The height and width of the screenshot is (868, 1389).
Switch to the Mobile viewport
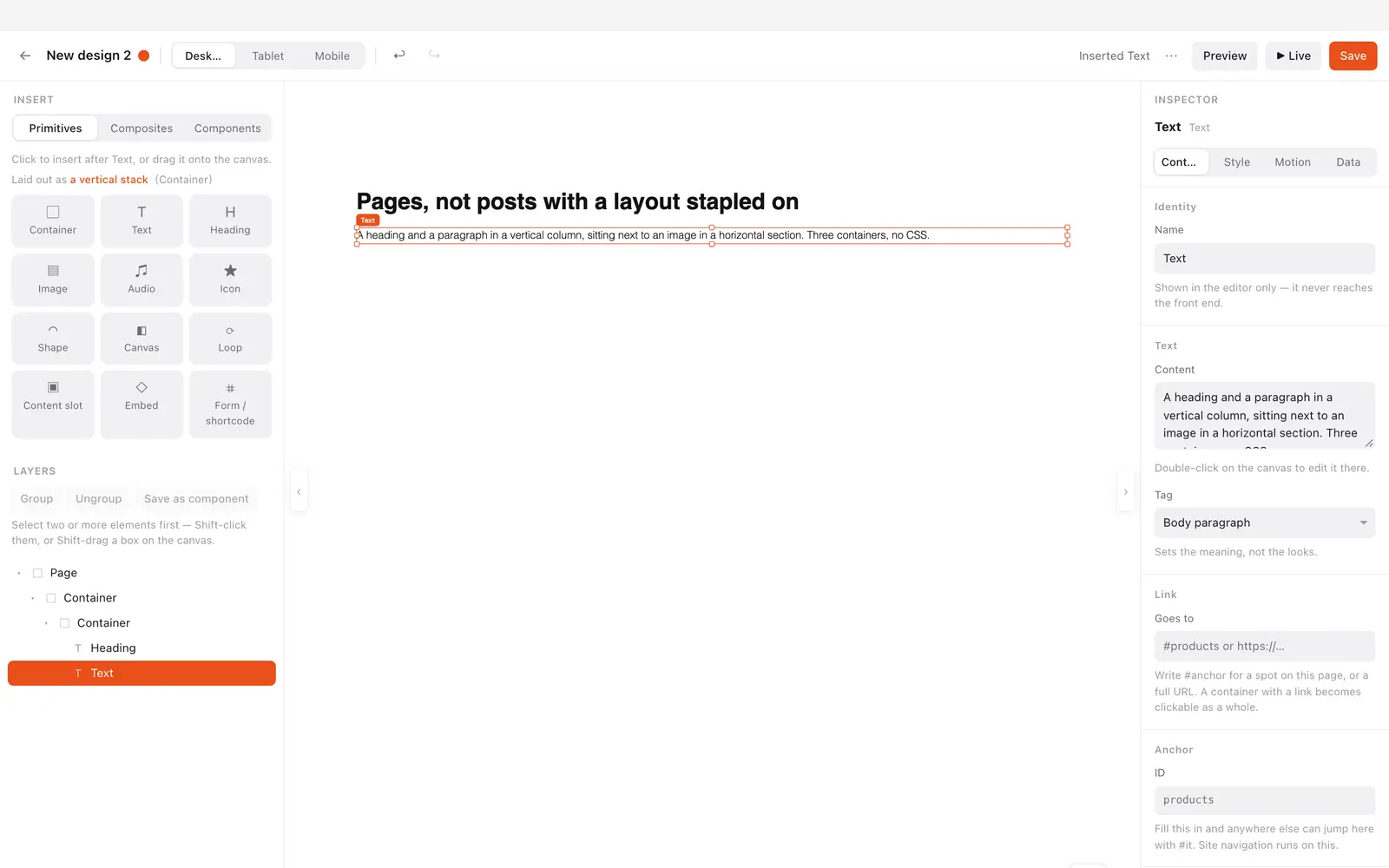(332, 56)
